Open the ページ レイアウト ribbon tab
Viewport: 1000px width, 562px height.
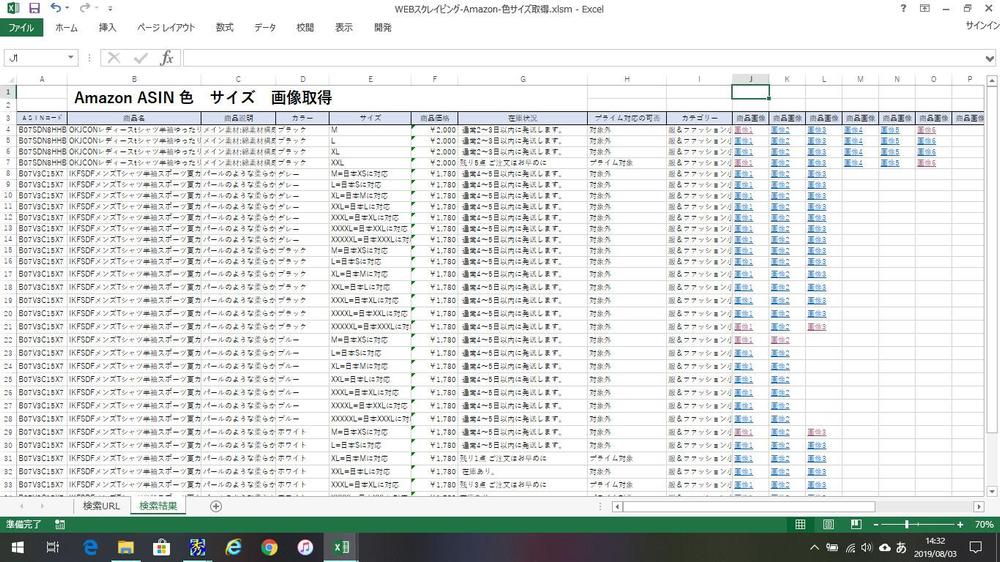[x=166, y=27]
